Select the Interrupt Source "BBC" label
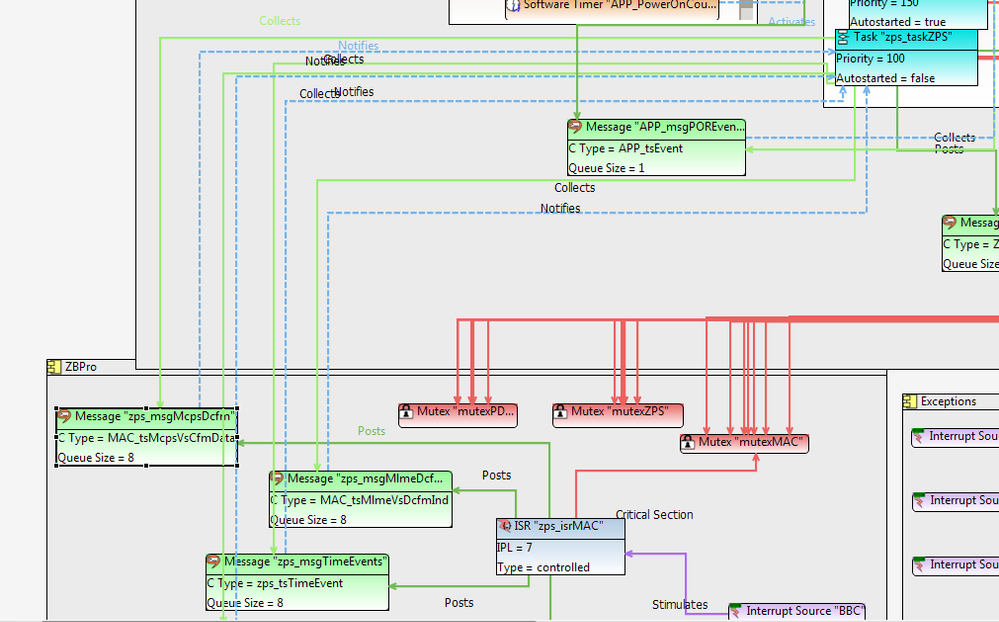The image size is (999, 622). pyautogui.click(x=804, y=611)
